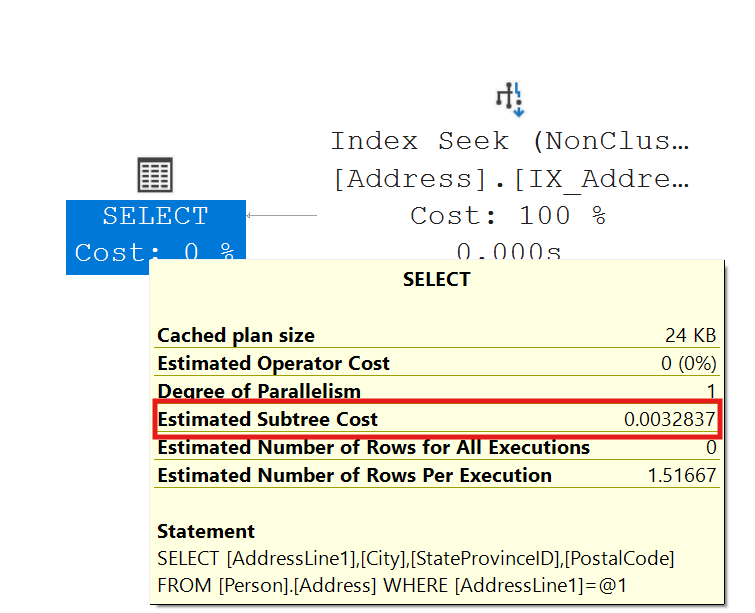This screenshot has width=755, height=613.
Task: Click the SELECT [AddressLine1] query statement text
Action: click(415, 558)
